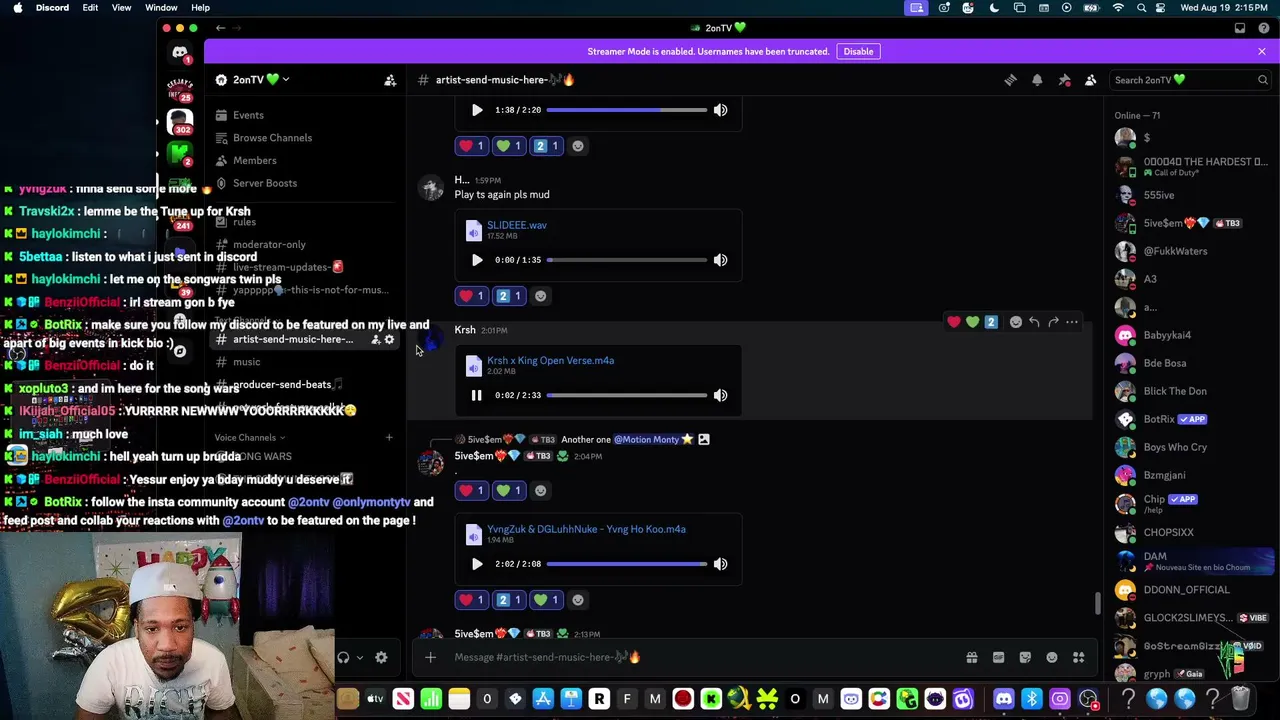Send a gift from the message bar

(x=971, y=657)
